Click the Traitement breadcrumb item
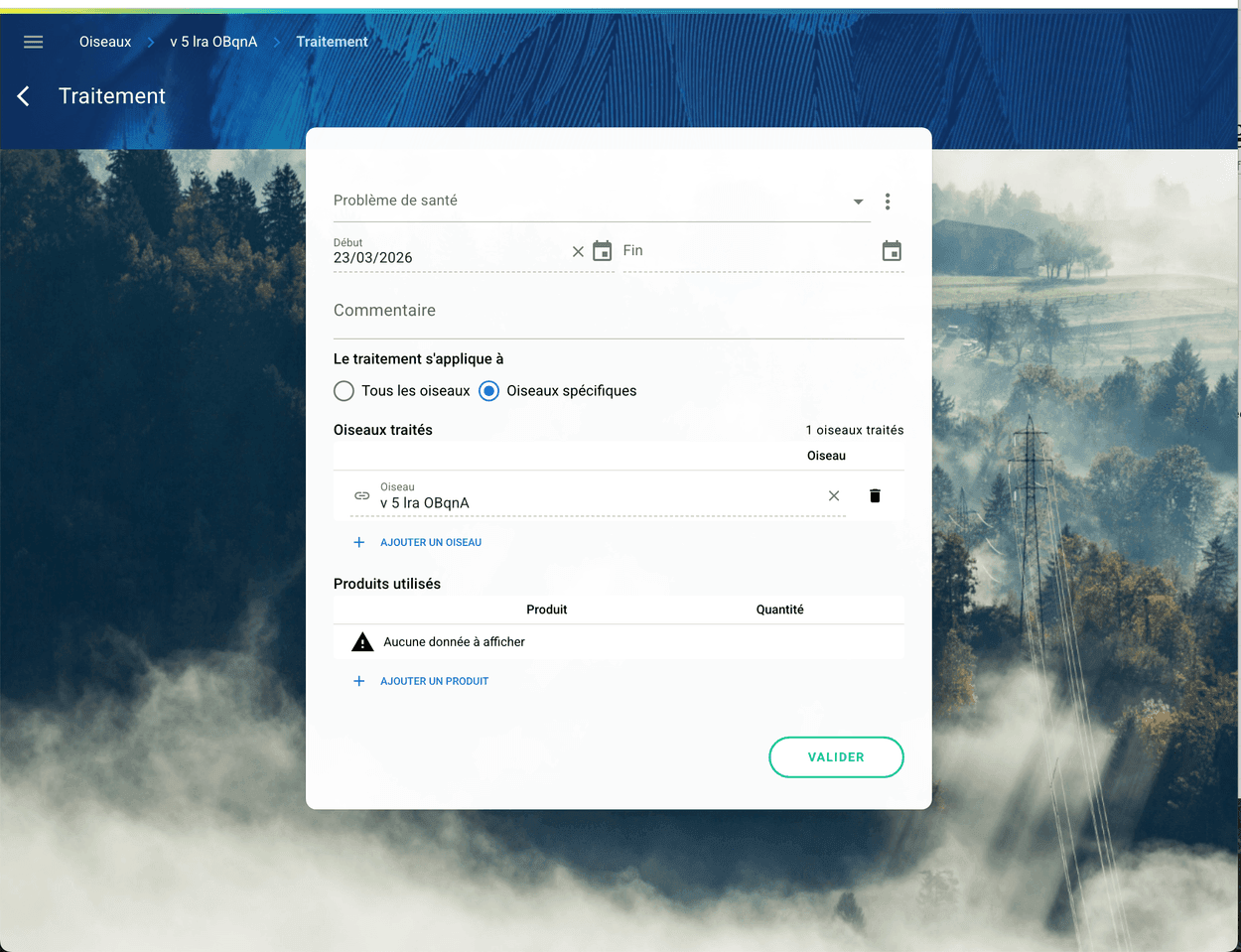The width and height of the screenshot is (1241, 952). [332, 42]
